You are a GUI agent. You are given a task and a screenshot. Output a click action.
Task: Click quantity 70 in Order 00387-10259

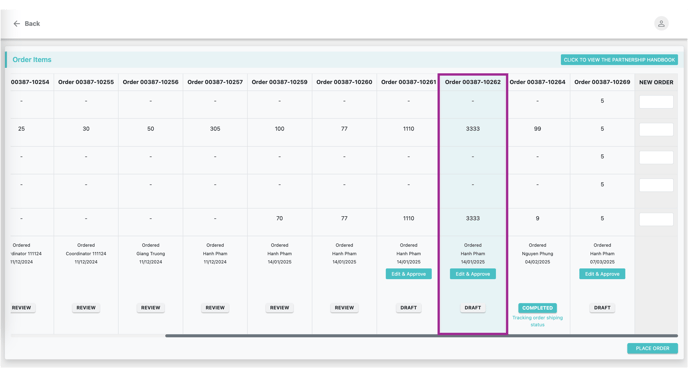280,218
